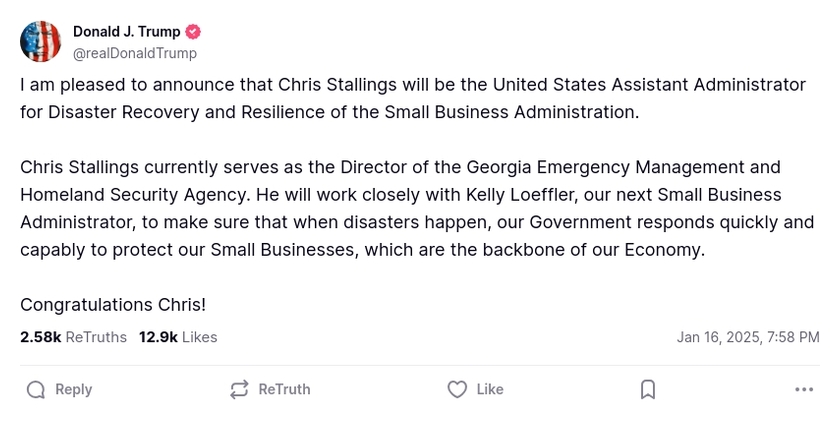
Task: Click the Reply speech bubble icon
Action: click(x=36, y=389)
